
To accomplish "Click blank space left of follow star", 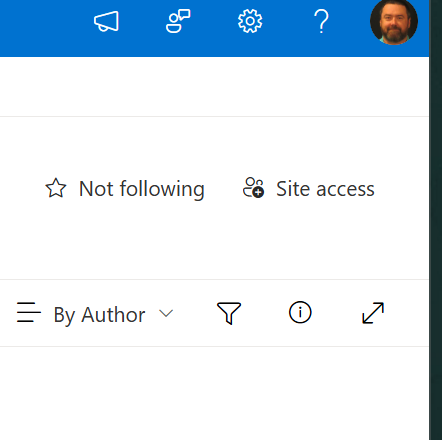I will pos(20,189).
